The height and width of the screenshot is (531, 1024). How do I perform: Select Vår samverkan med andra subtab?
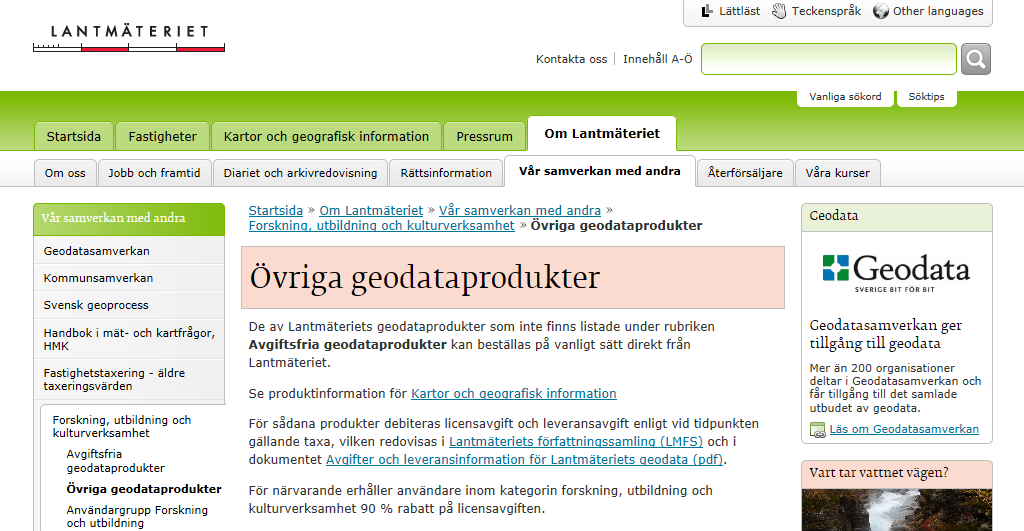pos(600,171)
